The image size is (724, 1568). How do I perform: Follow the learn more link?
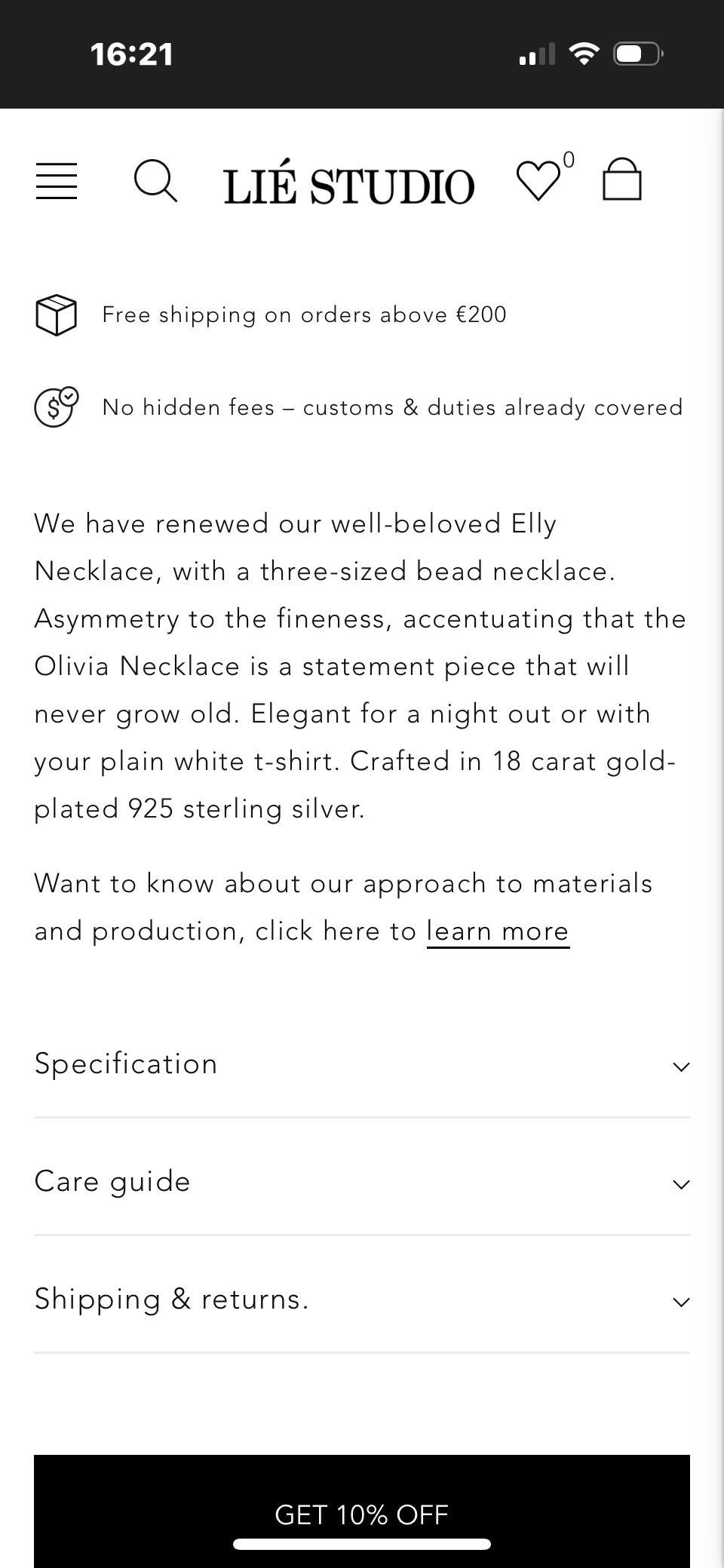[498, 931]
